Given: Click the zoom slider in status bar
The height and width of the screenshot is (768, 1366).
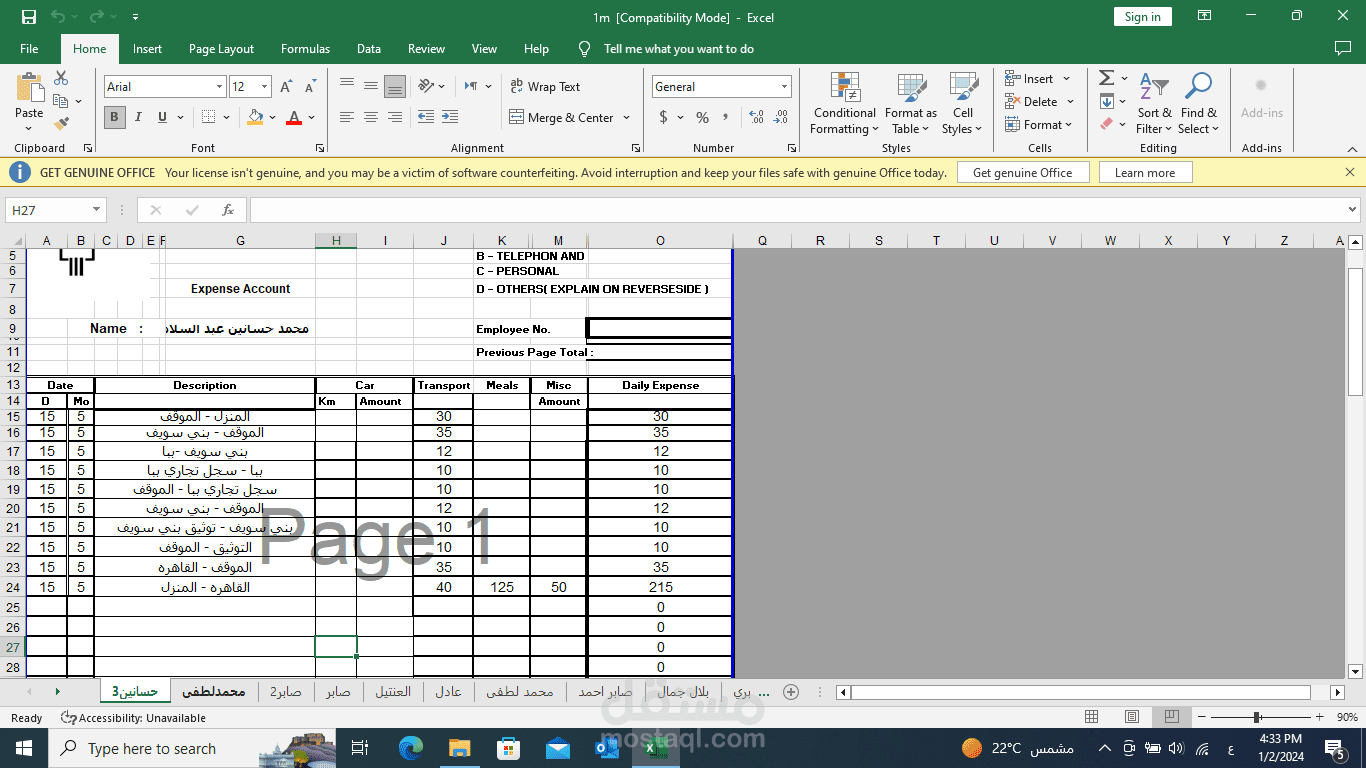Looking at the screenshot, I should pos(1257,717).
